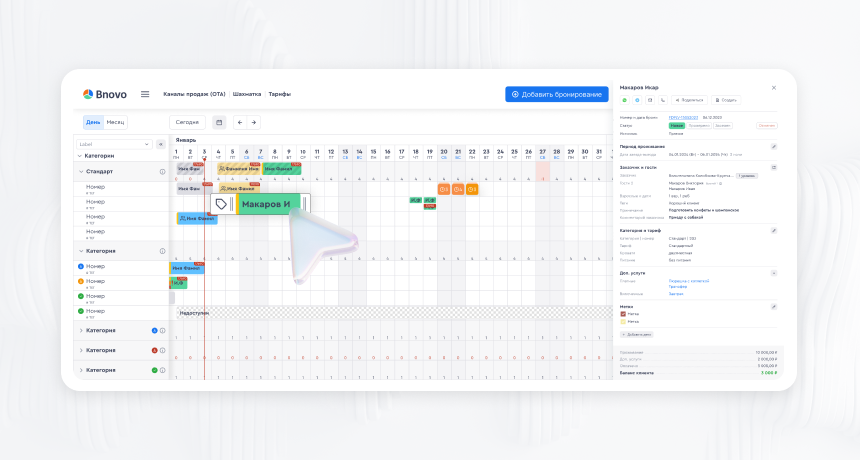The image size is (860, 460).
Task: Open the hamburger menu next to Bnovo
Action: click(145, 94)
